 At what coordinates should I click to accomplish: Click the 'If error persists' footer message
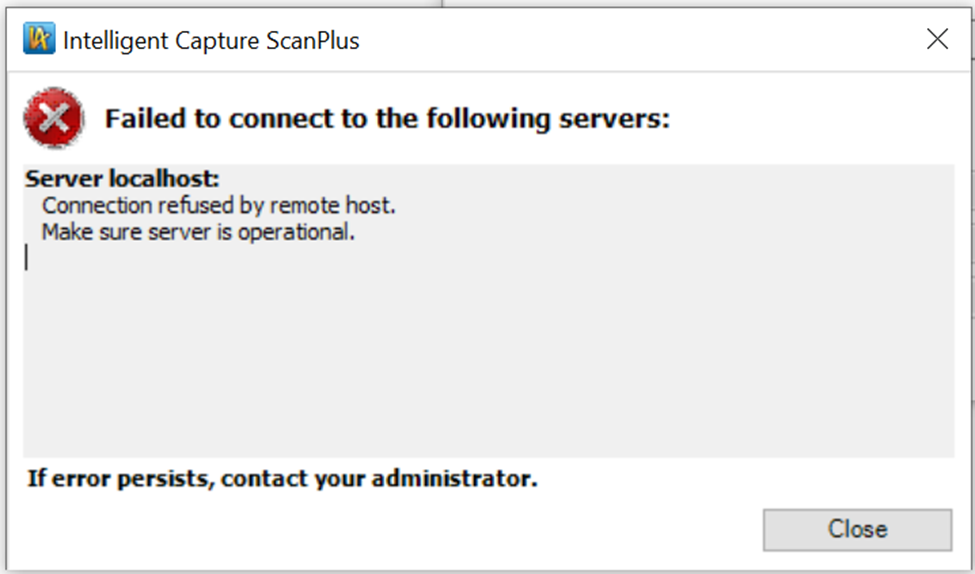282,479
